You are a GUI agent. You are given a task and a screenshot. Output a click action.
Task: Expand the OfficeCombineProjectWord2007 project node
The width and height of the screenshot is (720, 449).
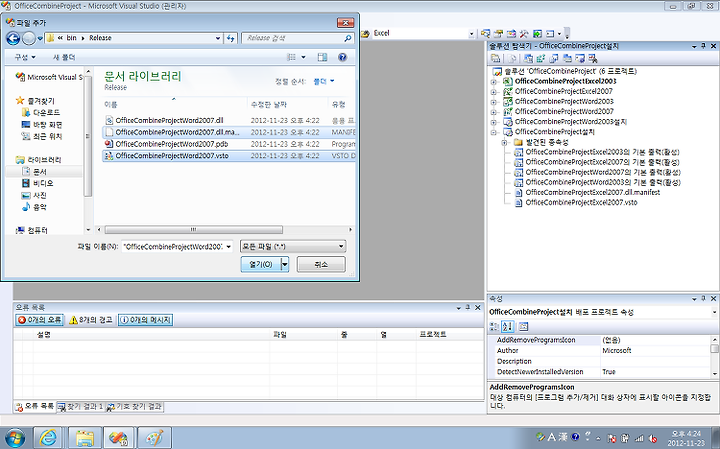[x=494, y=112]
